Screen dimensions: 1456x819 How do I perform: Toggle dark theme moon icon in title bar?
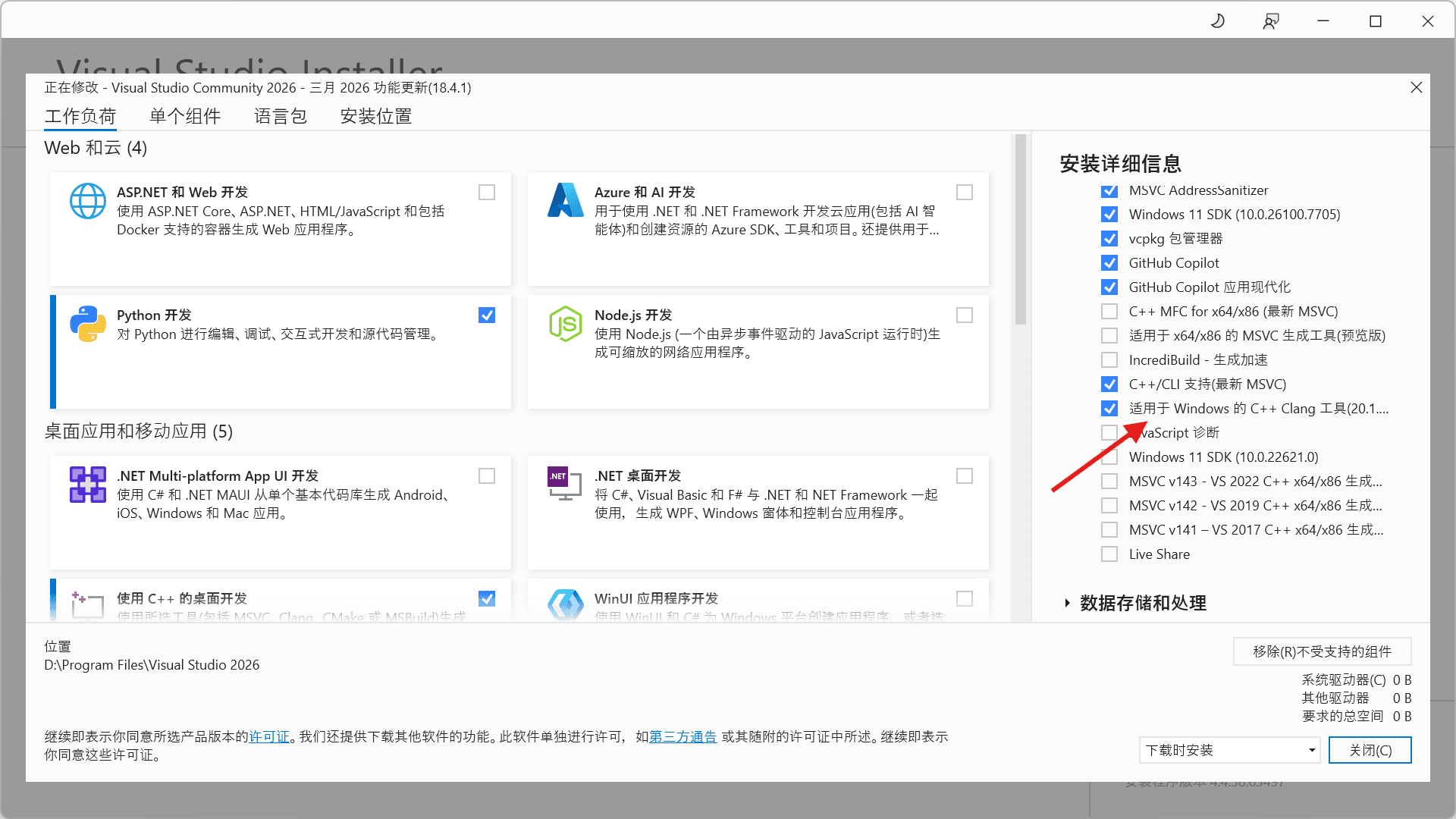tap(1218, 21)
